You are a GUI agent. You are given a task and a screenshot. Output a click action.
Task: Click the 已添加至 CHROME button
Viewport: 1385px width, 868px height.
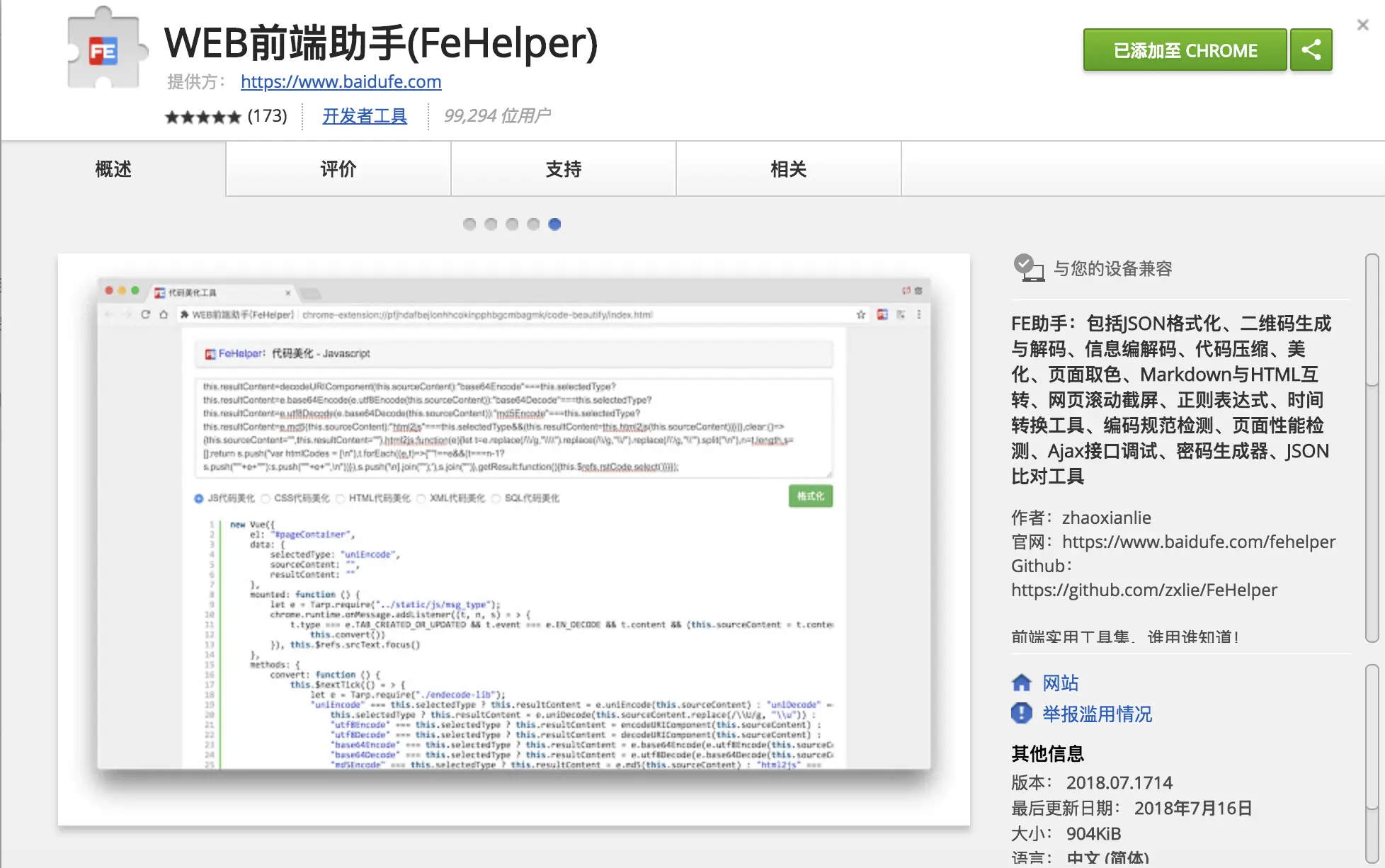1184,50
